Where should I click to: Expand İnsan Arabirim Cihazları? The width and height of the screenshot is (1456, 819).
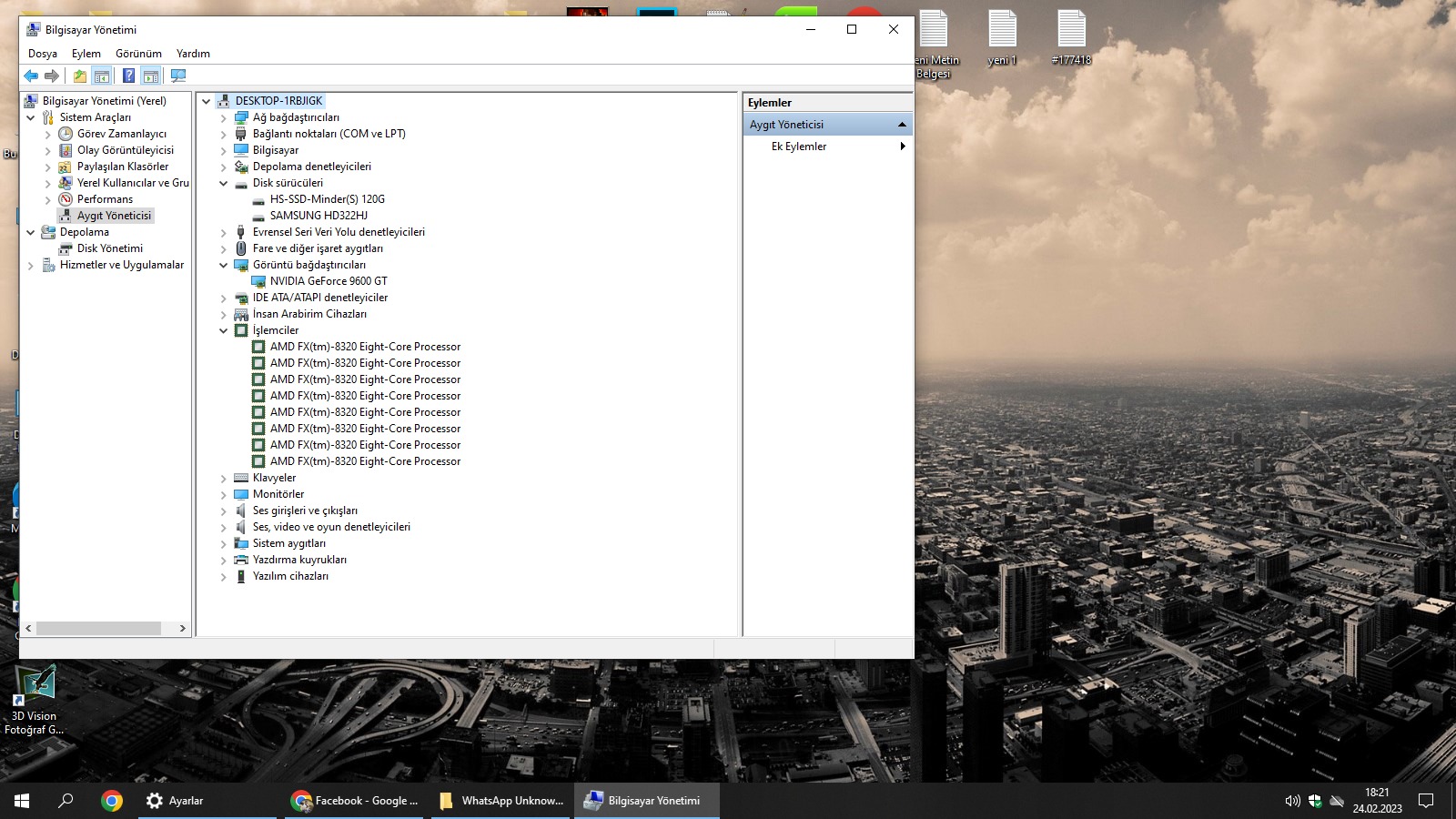click(224, 314)
